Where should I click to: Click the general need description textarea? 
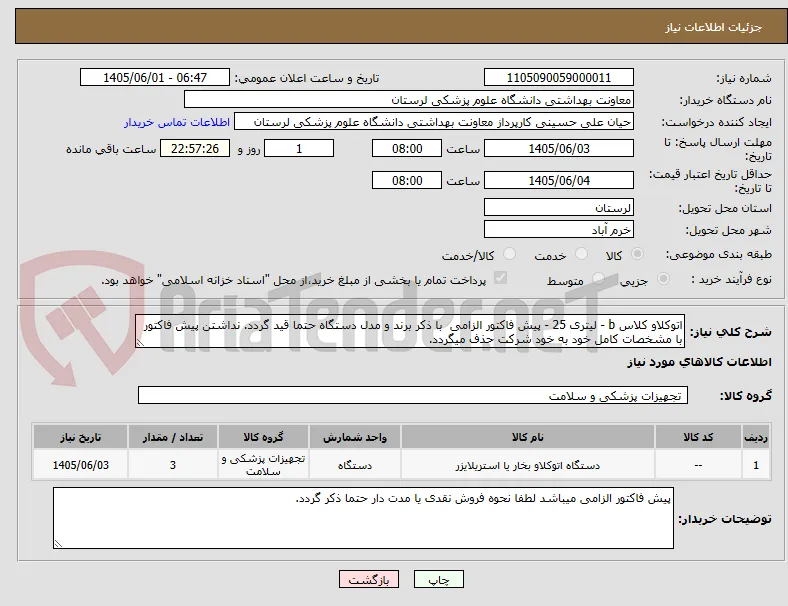(x=410, y=331)
